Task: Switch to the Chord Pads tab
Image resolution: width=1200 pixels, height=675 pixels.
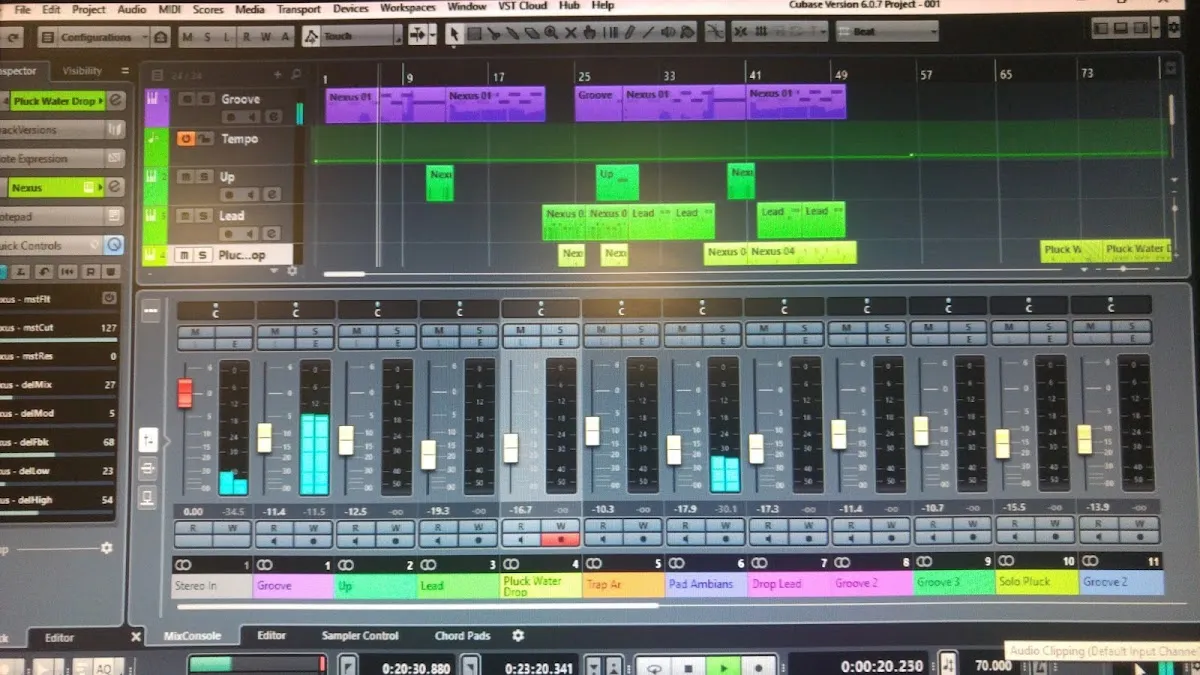Action: 462,636
